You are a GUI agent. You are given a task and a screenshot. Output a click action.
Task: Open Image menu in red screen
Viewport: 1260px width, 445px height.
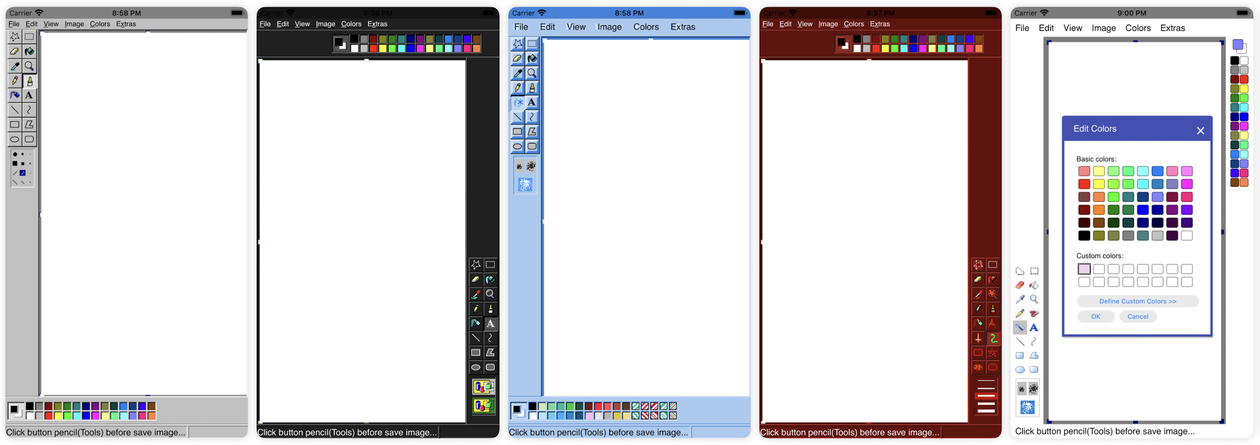(x=828, y=23)
